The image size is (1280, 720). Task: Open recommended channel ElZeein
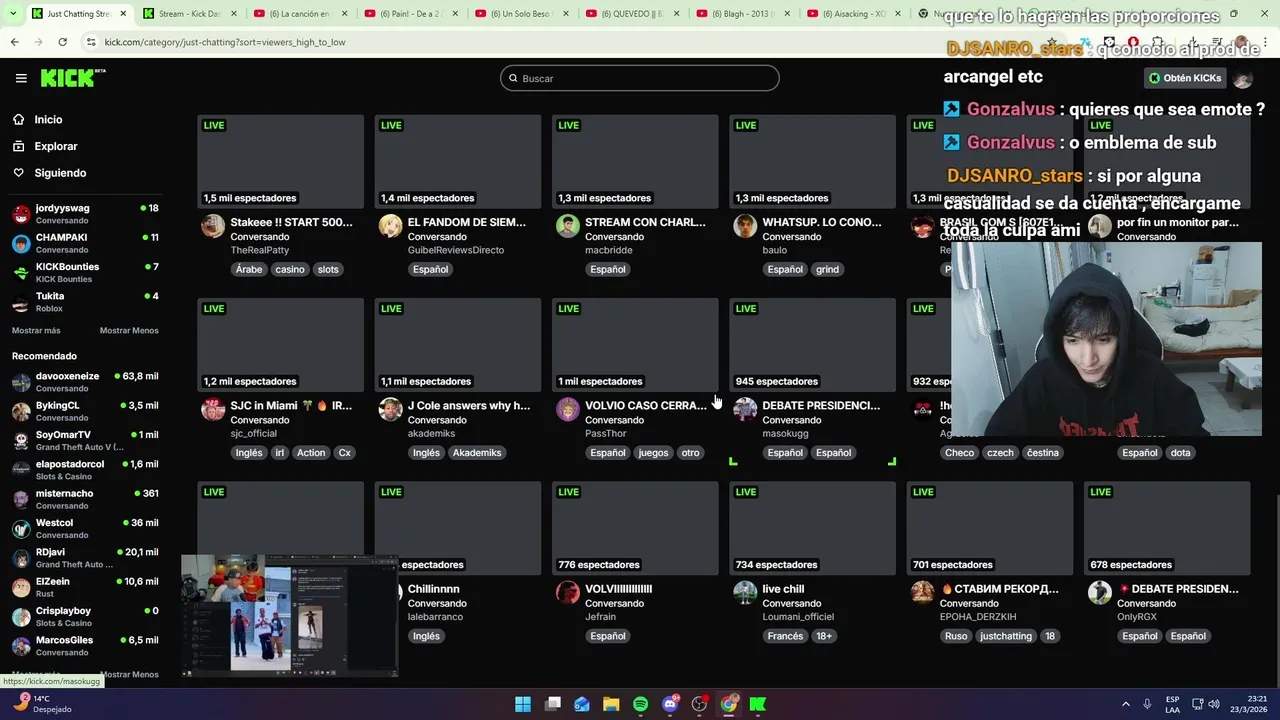85,587
